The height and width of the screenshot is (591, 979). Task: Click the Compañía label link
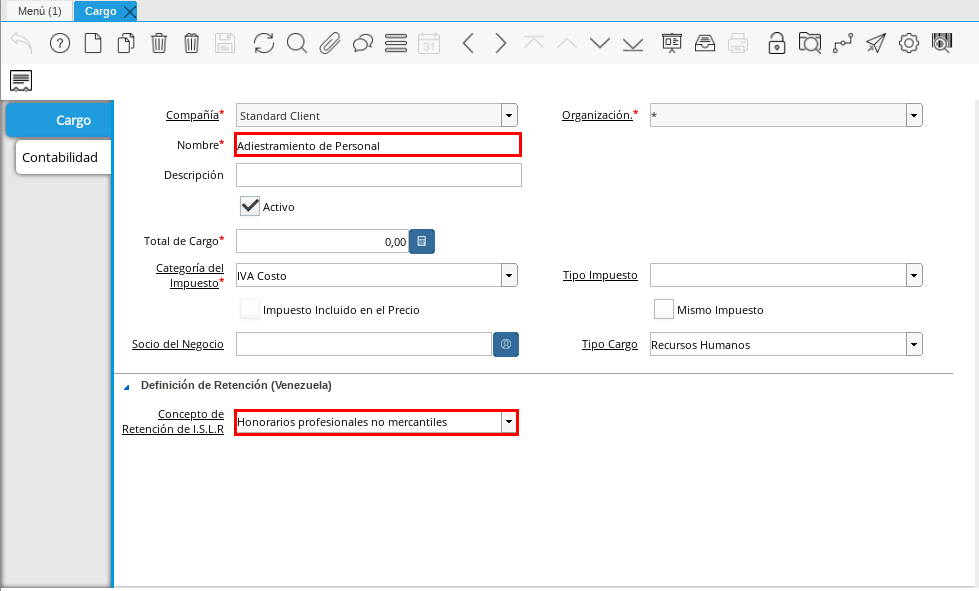coord(192,115)
